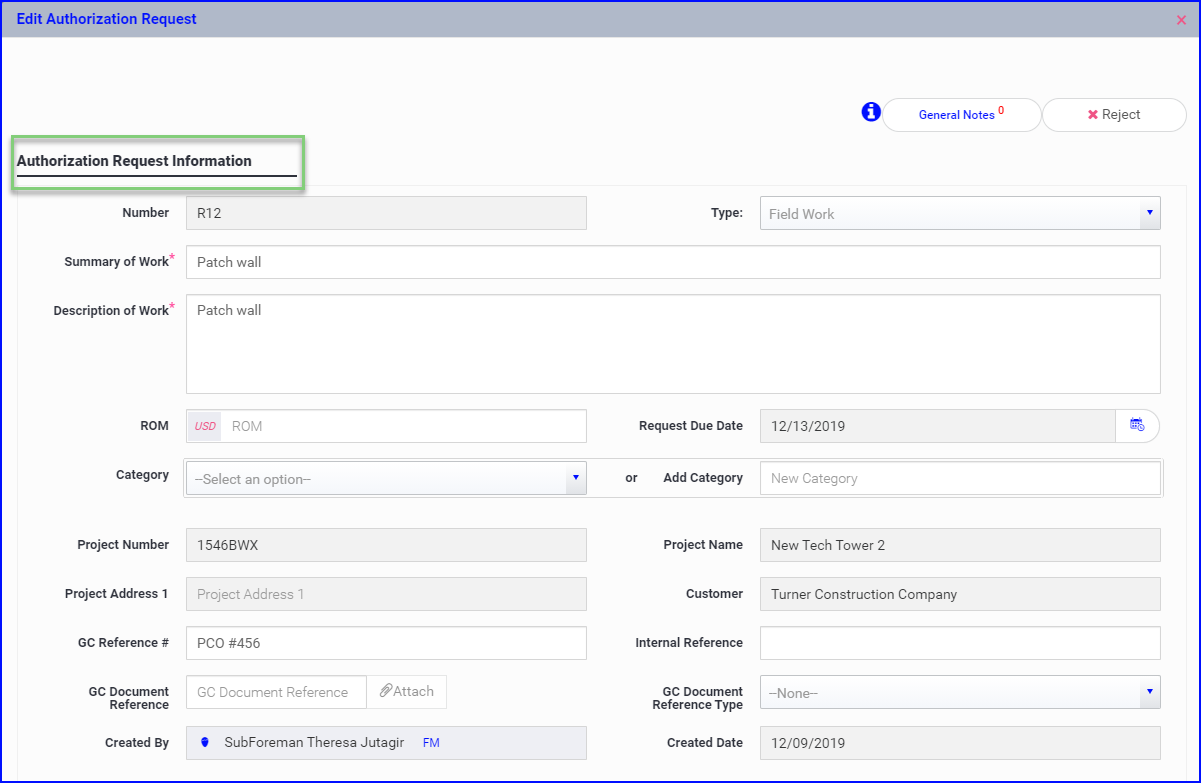Click the New Category input field
Viewport: 1201px width, 783px height.
[x=960, y=478]
